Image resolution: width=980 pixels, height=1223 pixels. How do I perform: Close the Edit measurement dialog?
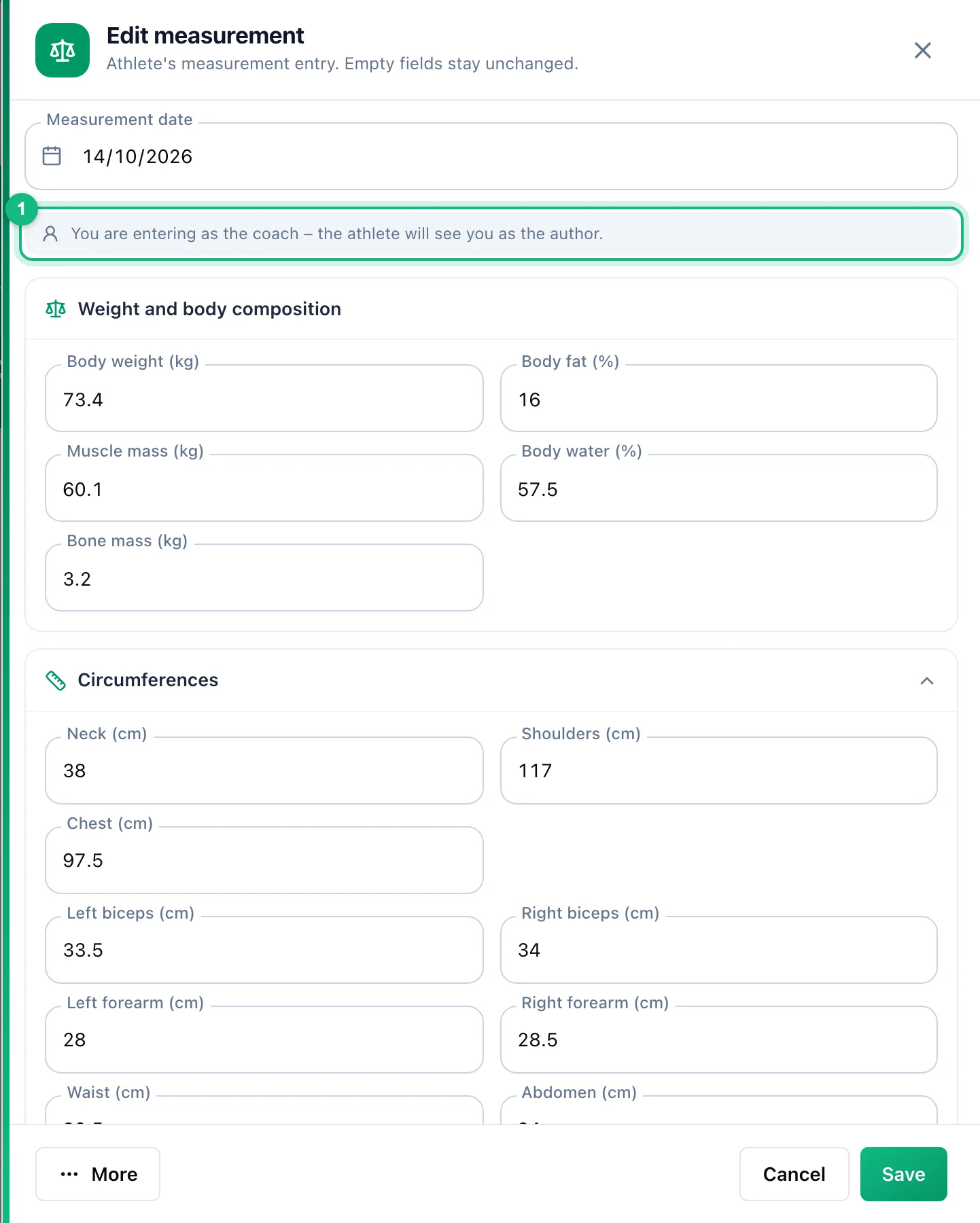click(x=922, y=50)
